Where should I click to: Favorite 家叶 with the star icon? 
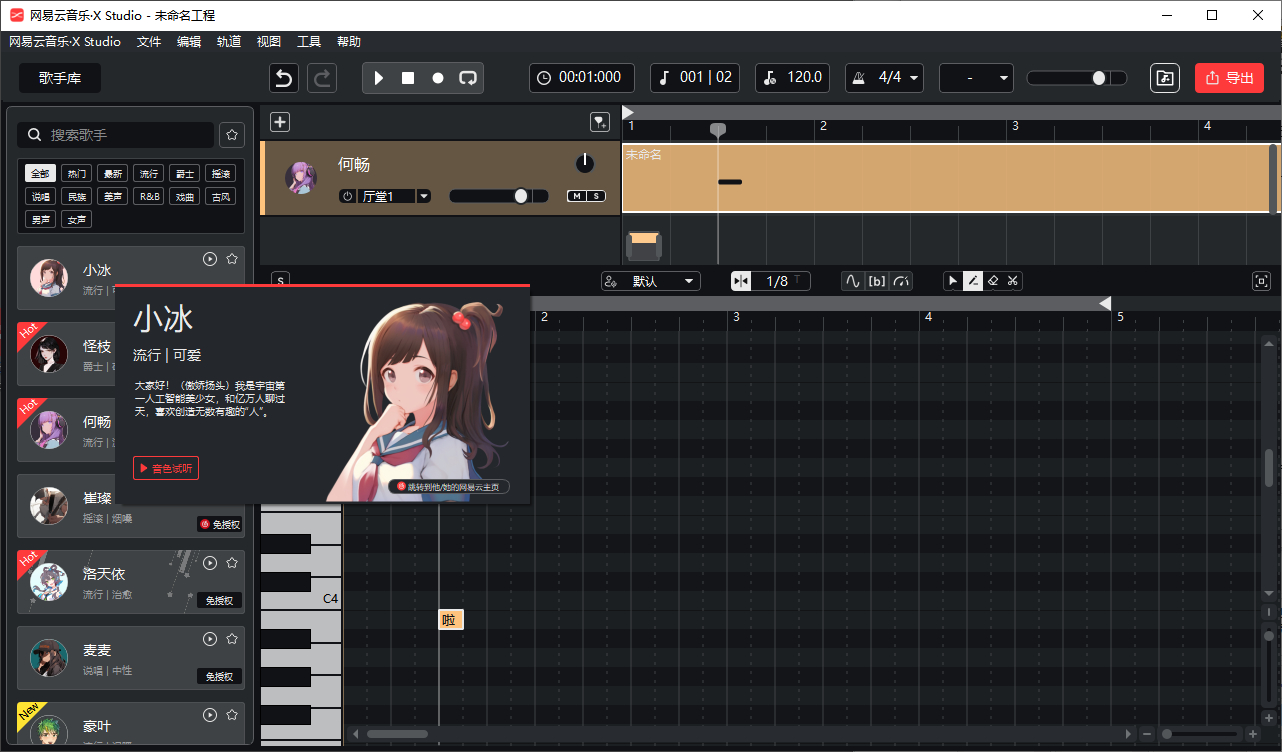coord(232,715)
